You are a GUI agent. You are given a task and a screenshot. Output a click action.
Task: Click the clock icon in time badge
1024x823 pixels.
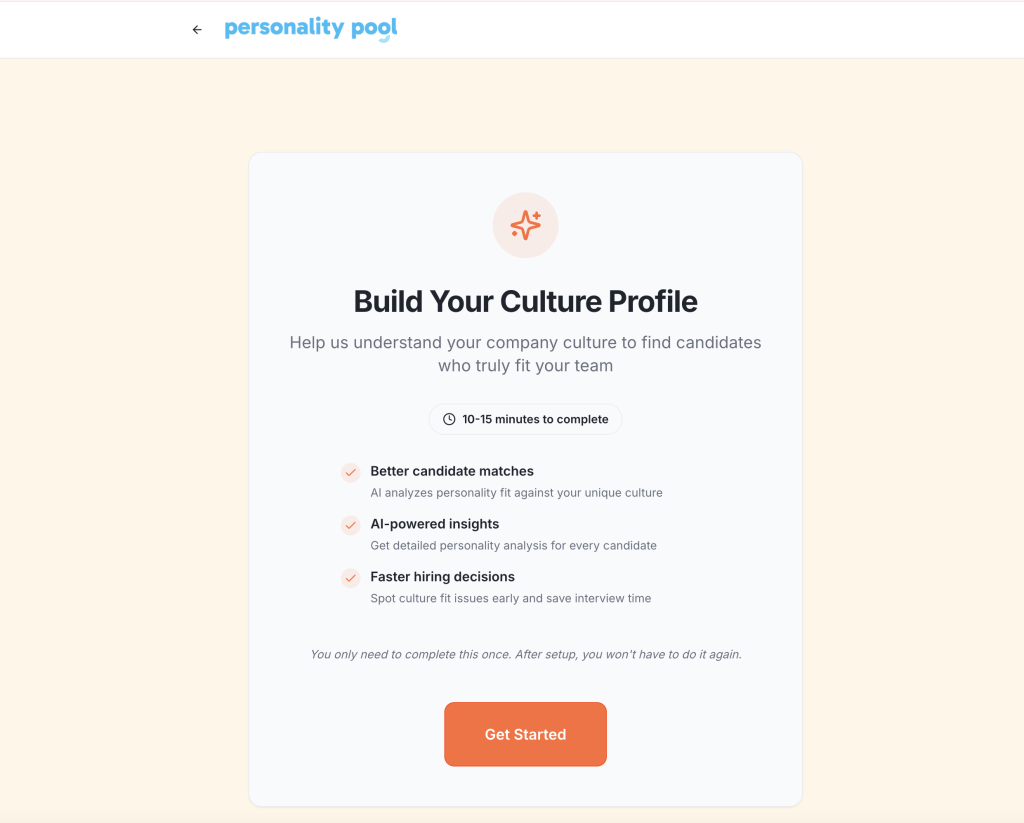[x=449, y=419]
